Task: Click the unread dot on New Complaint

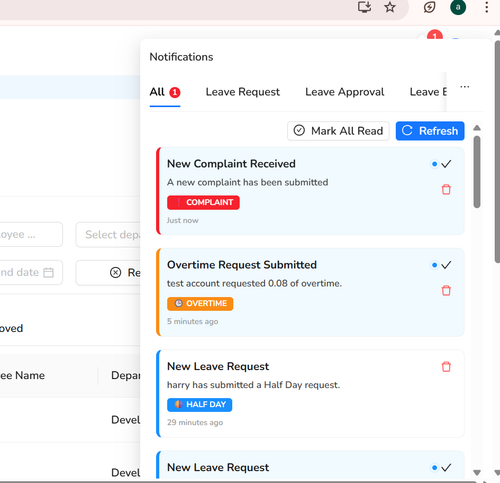Action: coord(434,164)
